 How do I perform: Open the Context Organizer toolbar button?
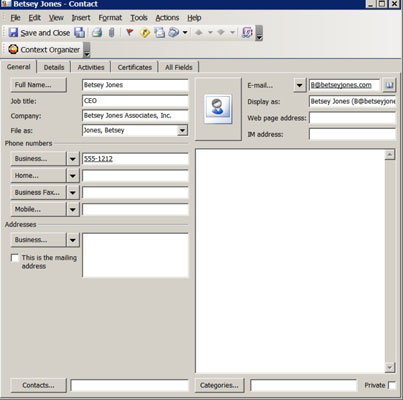point(44,50)
